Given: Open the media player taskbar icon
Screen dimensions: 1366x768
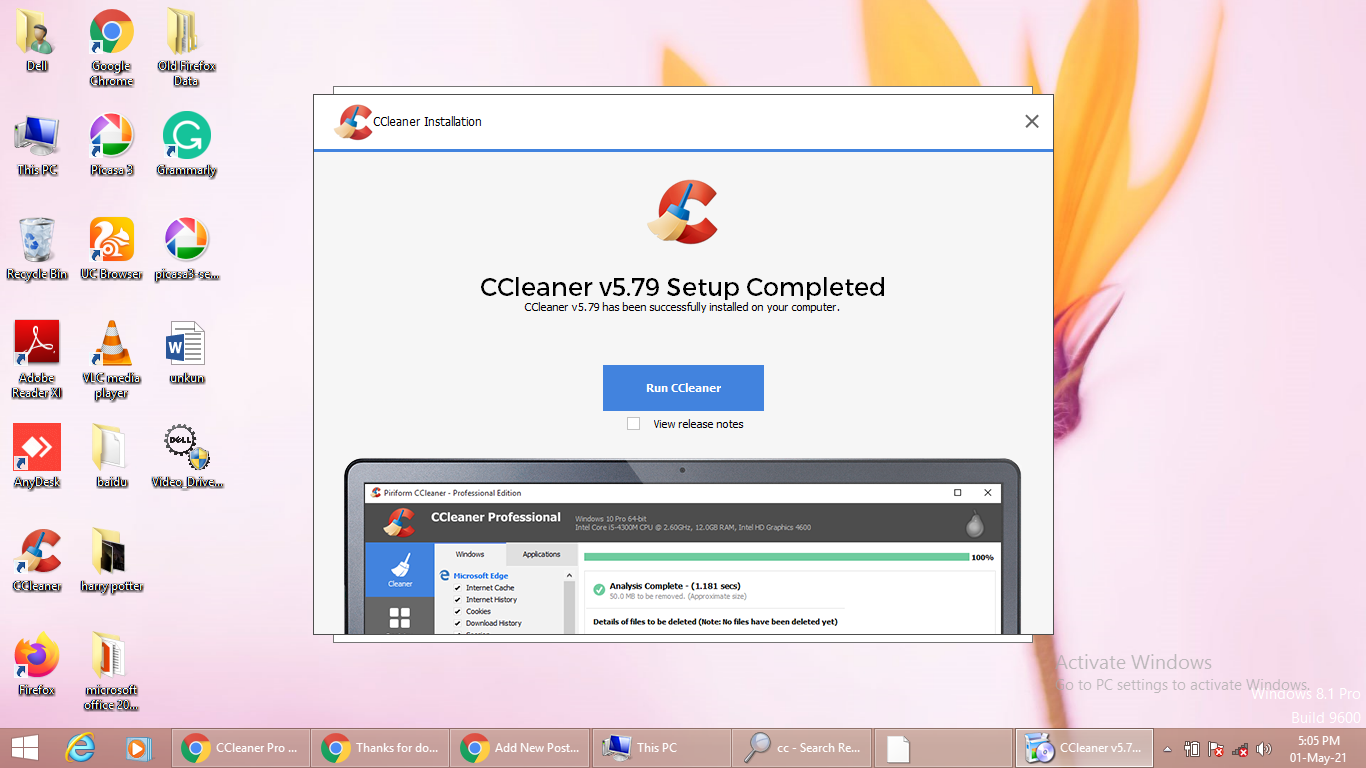Looking at the screenshot, I should click(x=138, y=747).
